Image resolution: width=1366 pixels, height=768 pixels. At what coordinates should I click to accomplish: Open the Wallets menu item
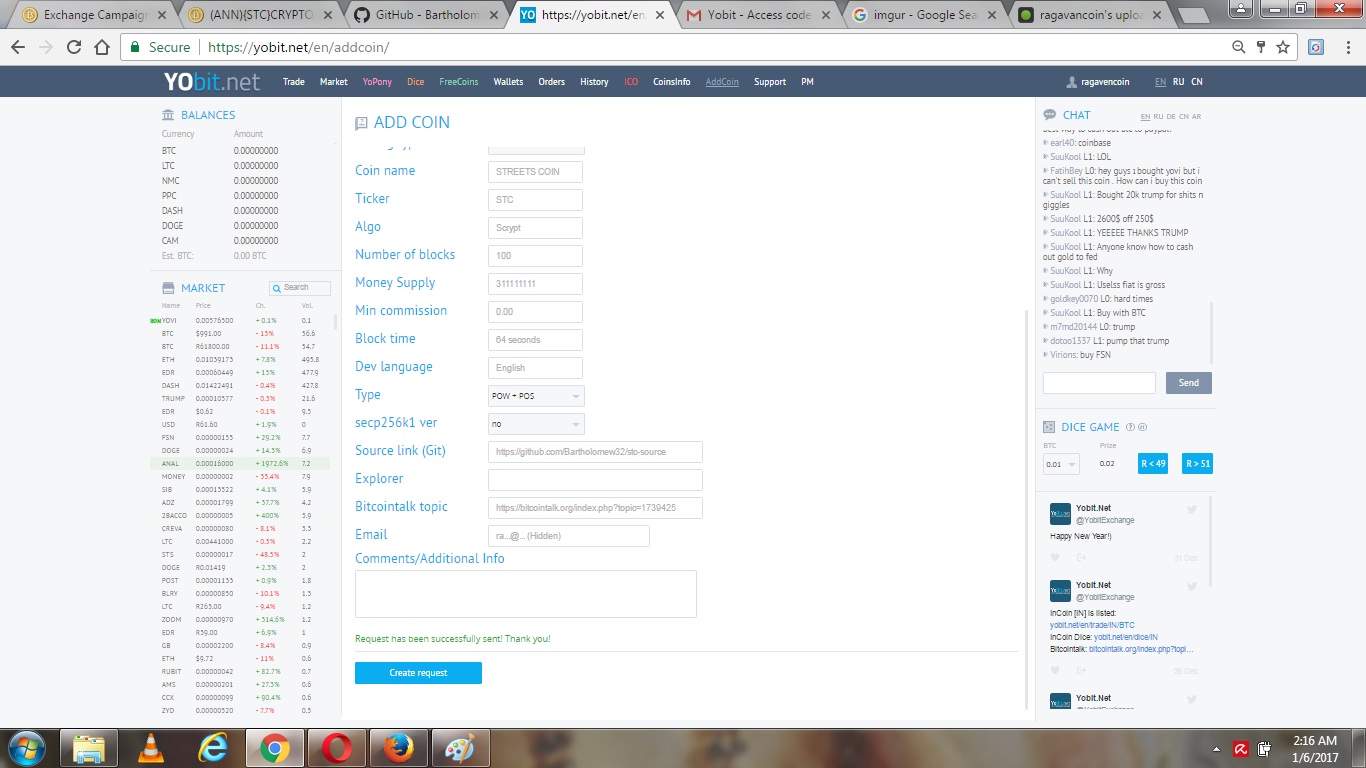[x=508, y=82]
